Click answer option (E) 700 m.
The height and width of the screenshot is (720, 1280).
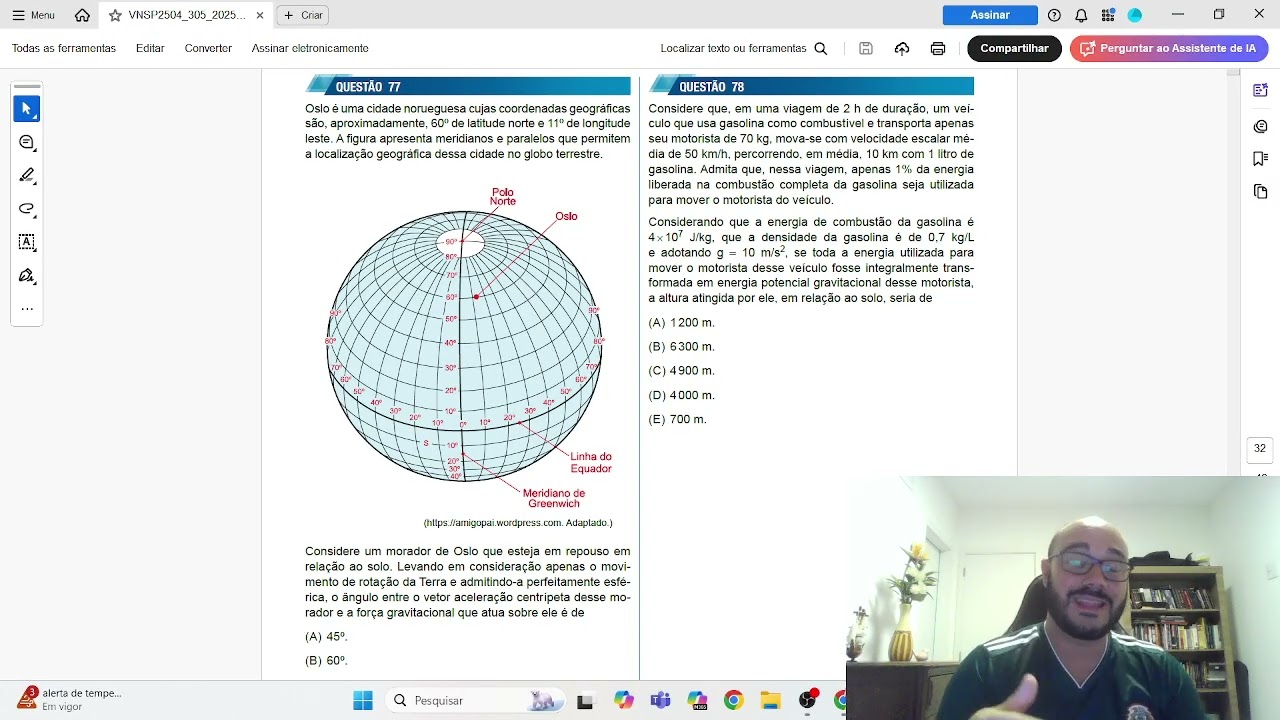[x=677, y=419]
